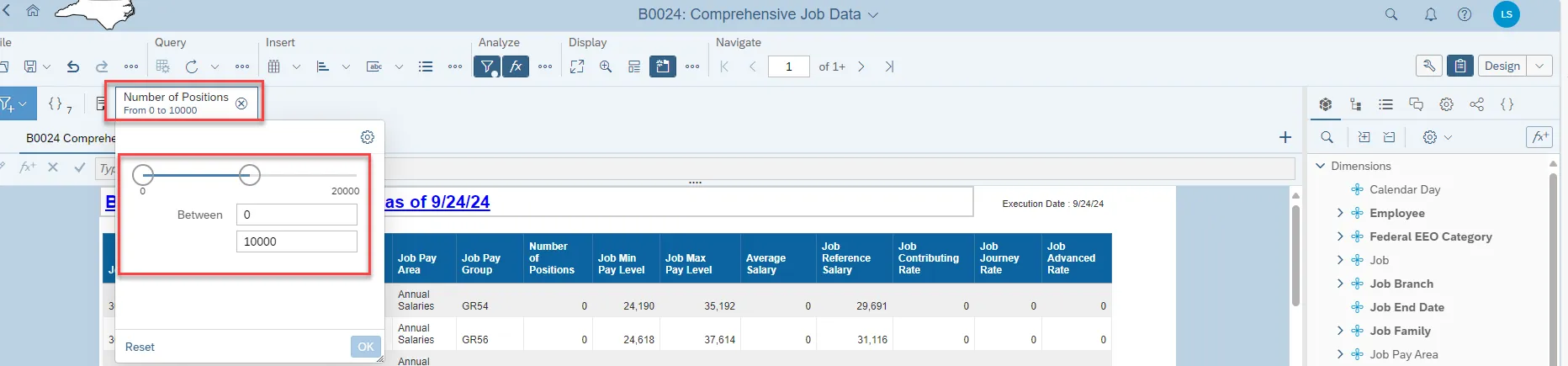The width and height of the screenshot is (1568, 366).
Task: Toggle the clipboard side panel button
Action: (x=1459, y=66)
